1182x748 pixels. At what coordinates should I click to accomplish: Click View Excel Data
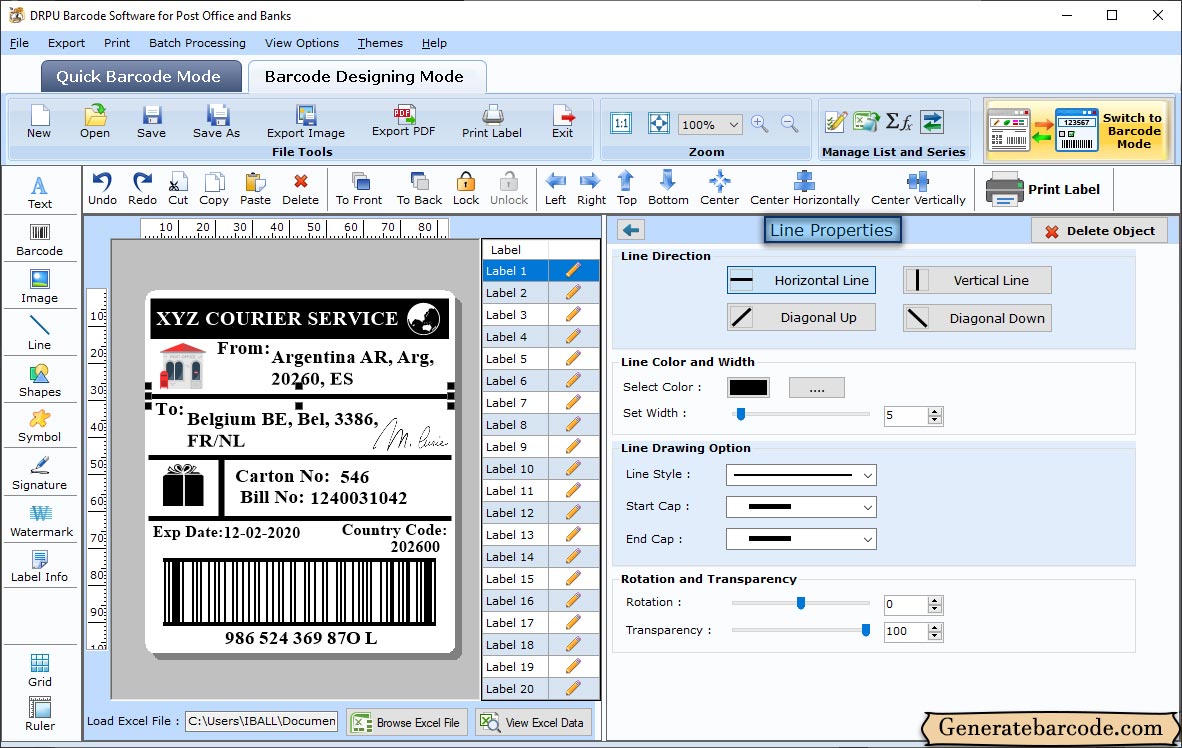pyautogui.click(x=533, y=722)
